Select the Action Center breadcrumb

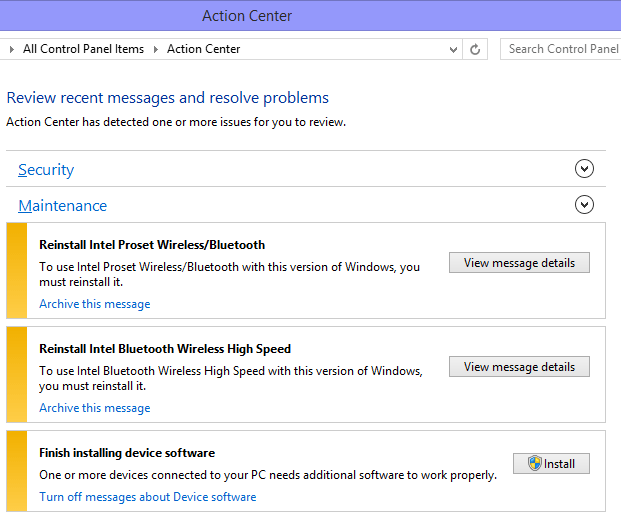point(204,49)
